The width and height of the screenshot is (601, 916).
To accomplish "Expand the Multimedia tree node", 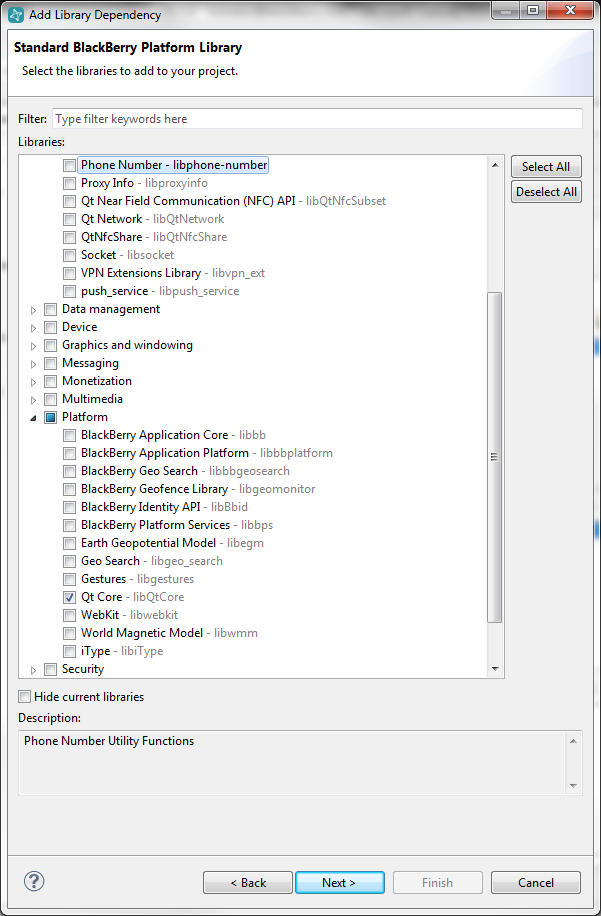I will pos(33,400).
